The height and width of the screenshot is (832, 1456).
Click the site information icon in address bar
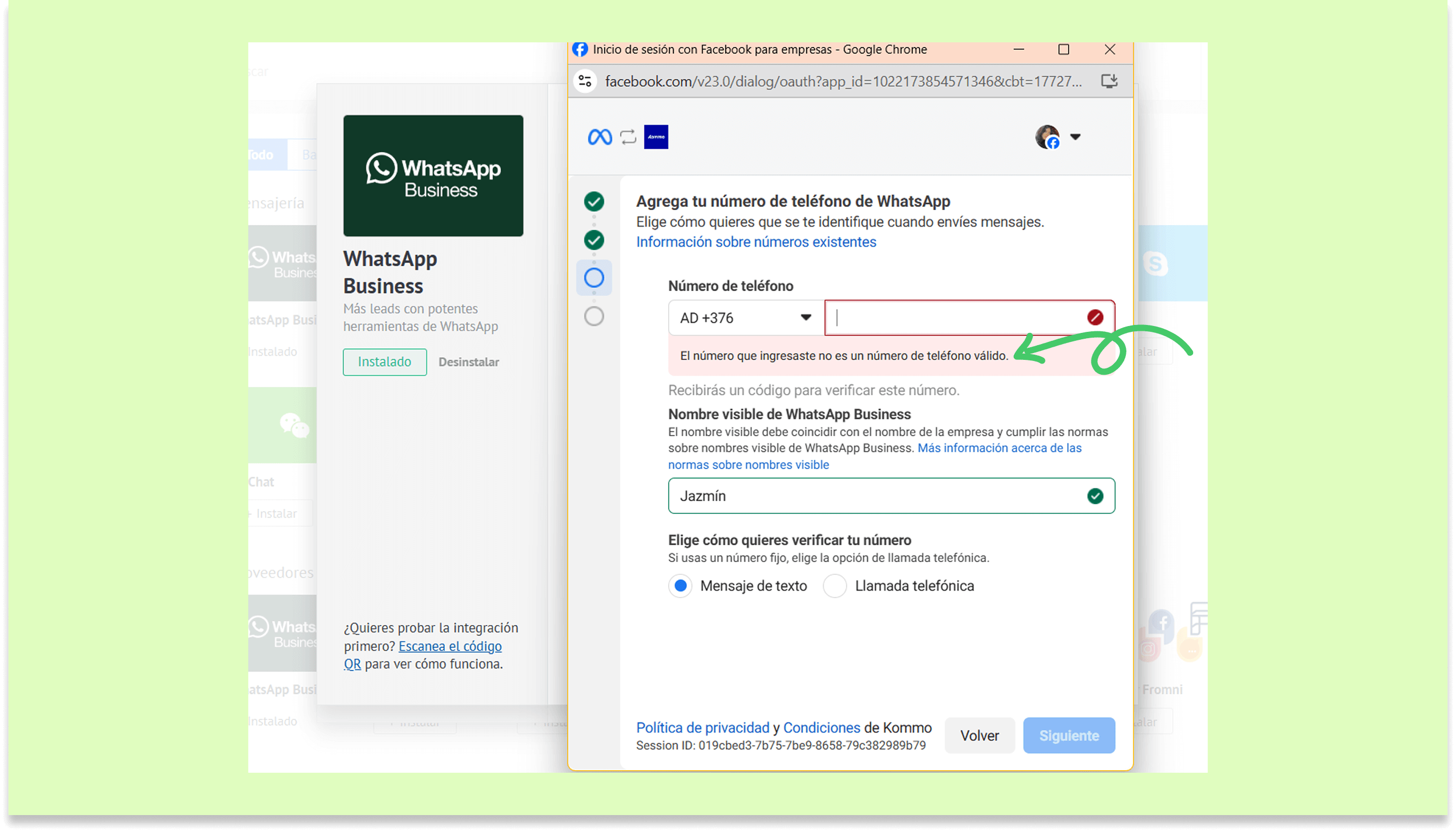[585, 81]
